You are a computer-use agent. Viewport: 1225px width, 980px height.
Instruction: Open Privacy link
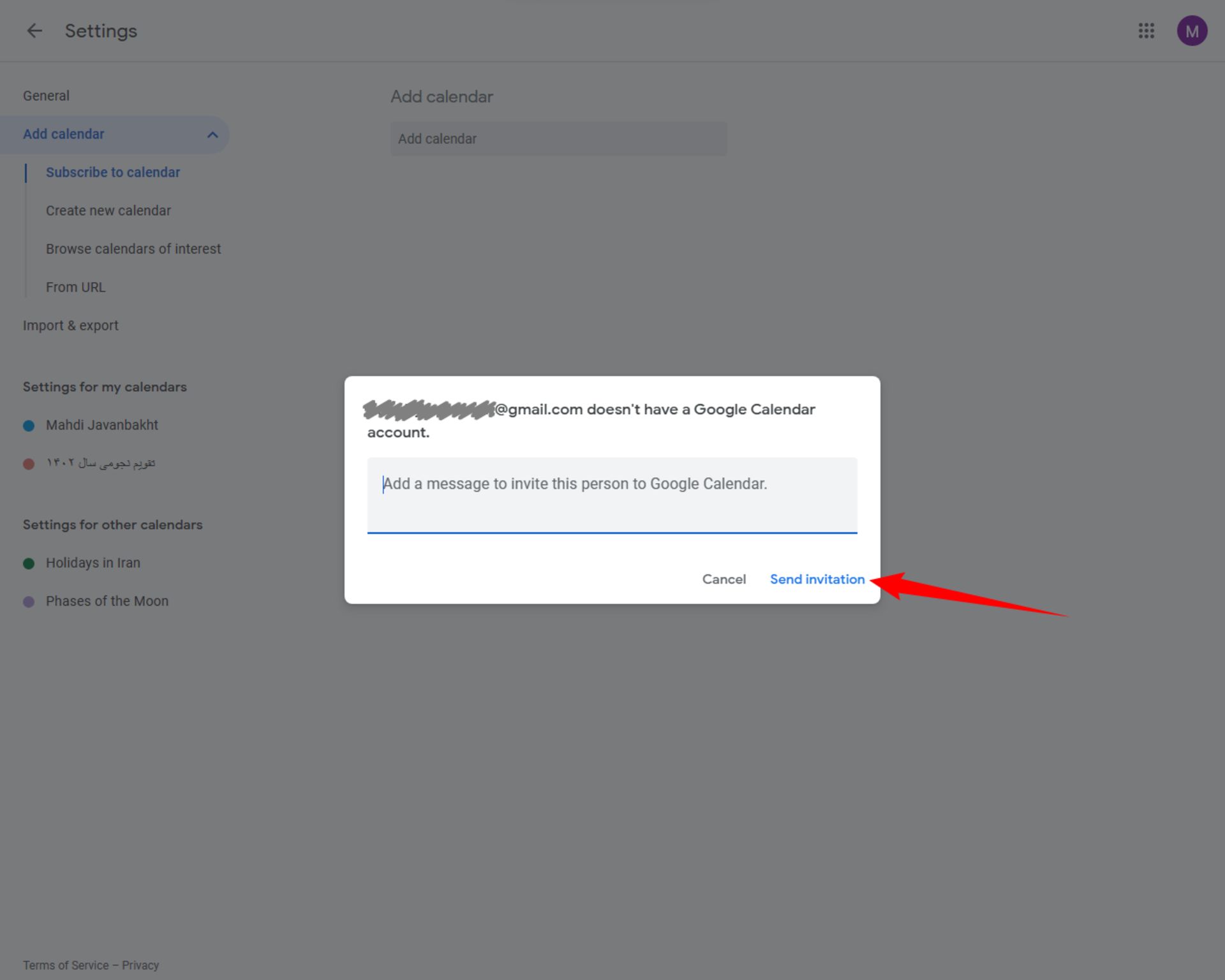140,965
